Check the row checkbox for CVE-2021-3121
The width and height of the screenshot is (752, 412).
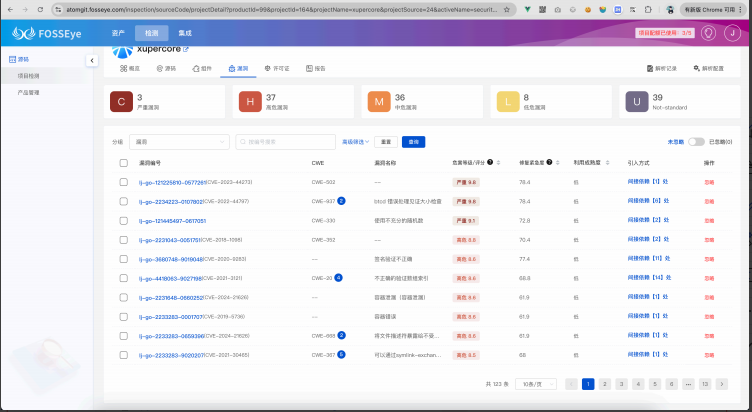click(124, 278)
